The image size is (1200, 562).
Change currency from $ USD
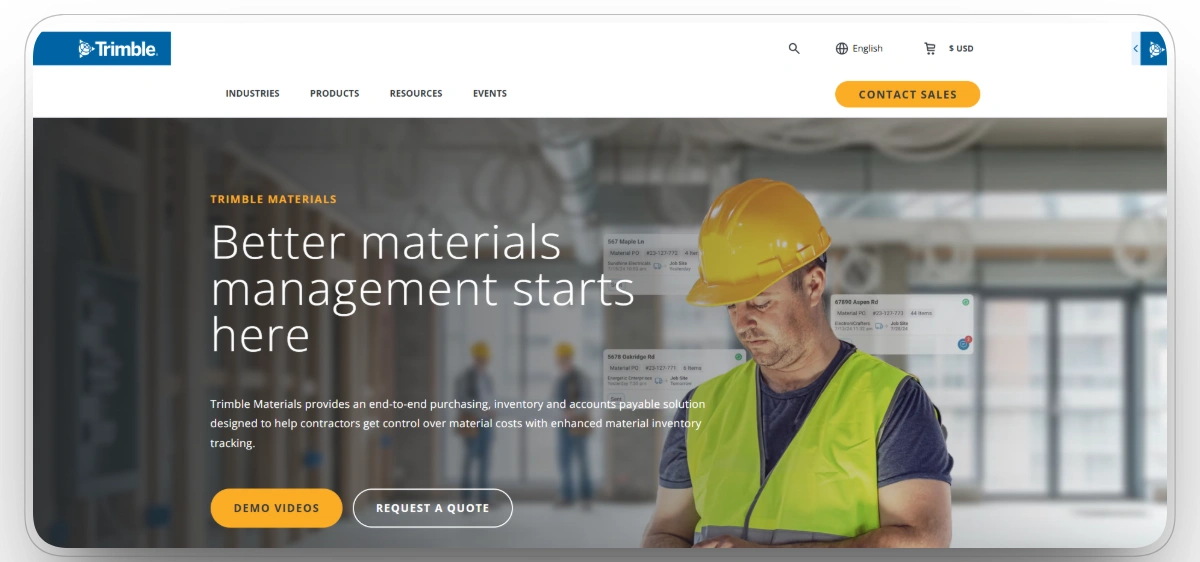[x=961, y=48]
